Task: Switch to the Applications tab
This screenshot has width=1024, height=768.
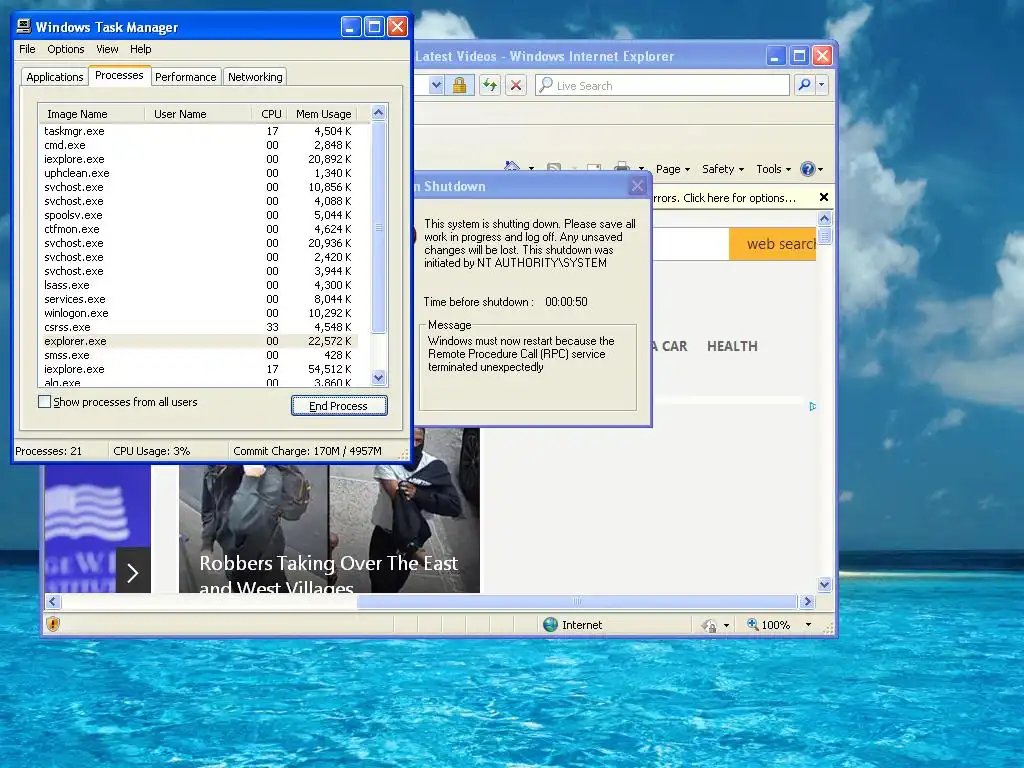Action: (55, 77)
